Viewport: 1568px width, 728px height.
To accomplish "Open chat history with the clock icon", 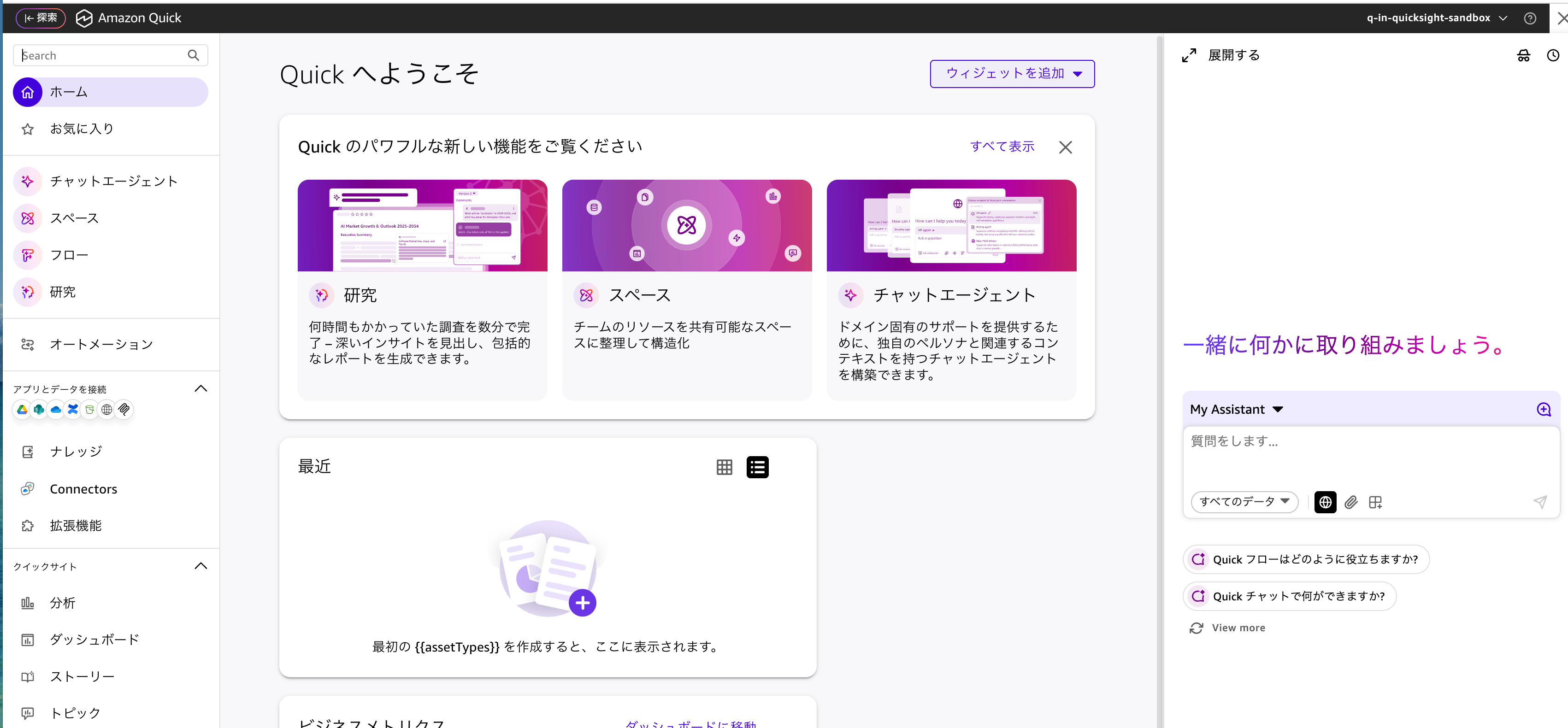I will coord(1553,55).
